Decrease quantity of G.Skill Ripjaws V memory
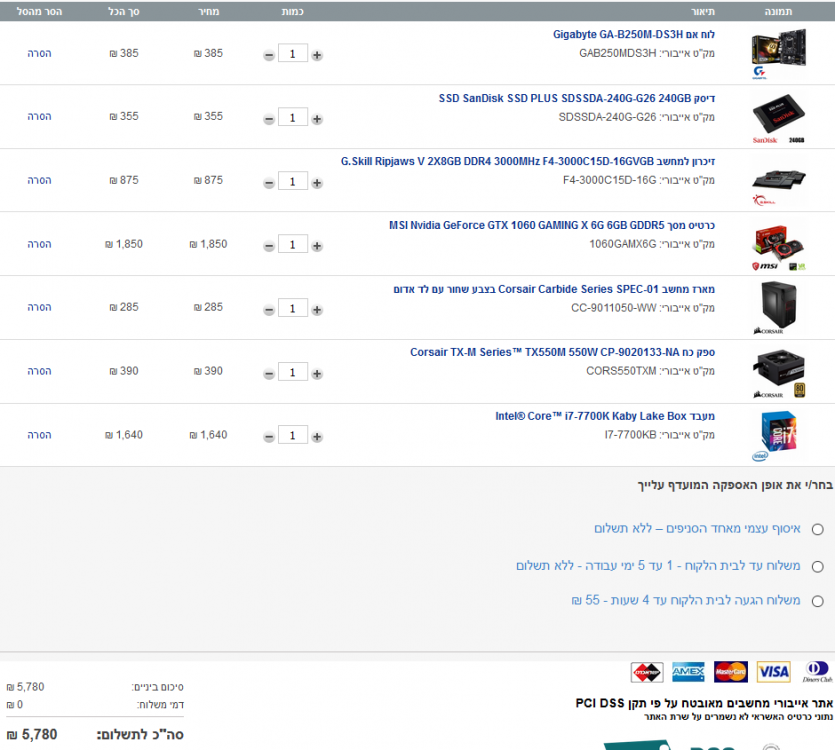 pos(269,183)
